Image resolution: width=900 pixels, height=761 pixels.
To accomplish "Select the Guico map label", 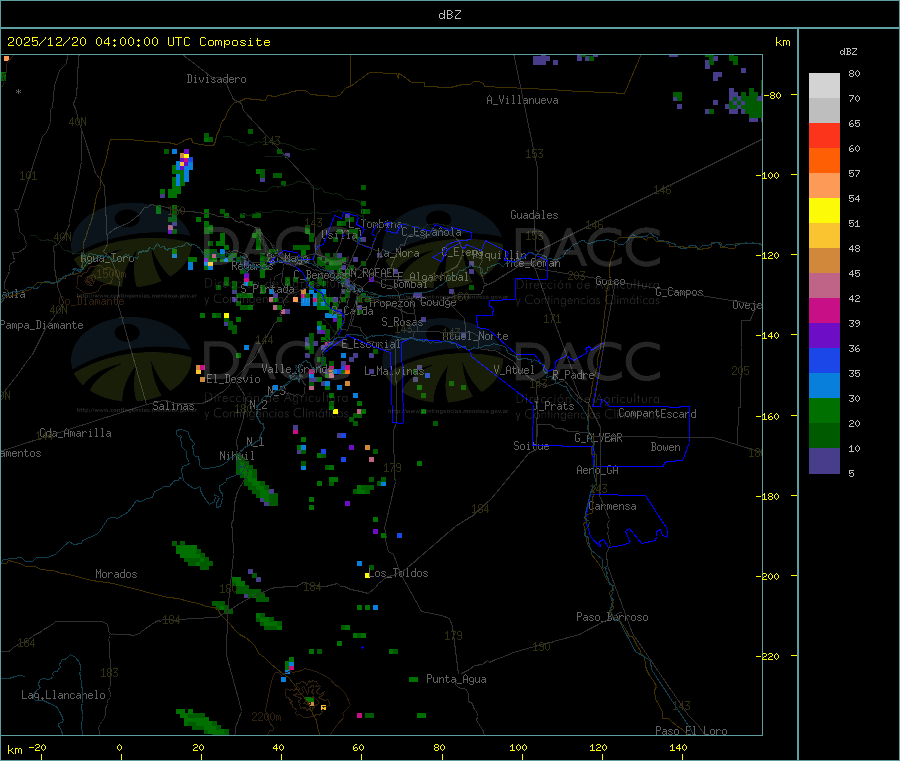I will coord(610,281).
